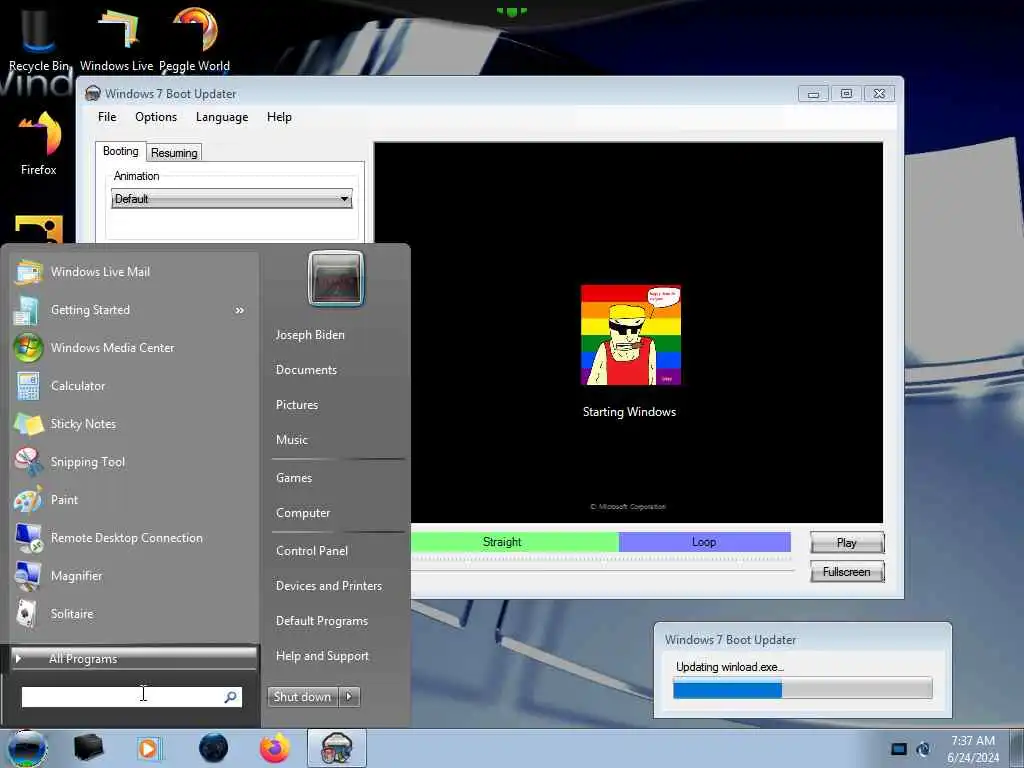This screenshot has width=1024, height=768.
Task: Open Music from Start menu
Action: [x=292, y=440]
